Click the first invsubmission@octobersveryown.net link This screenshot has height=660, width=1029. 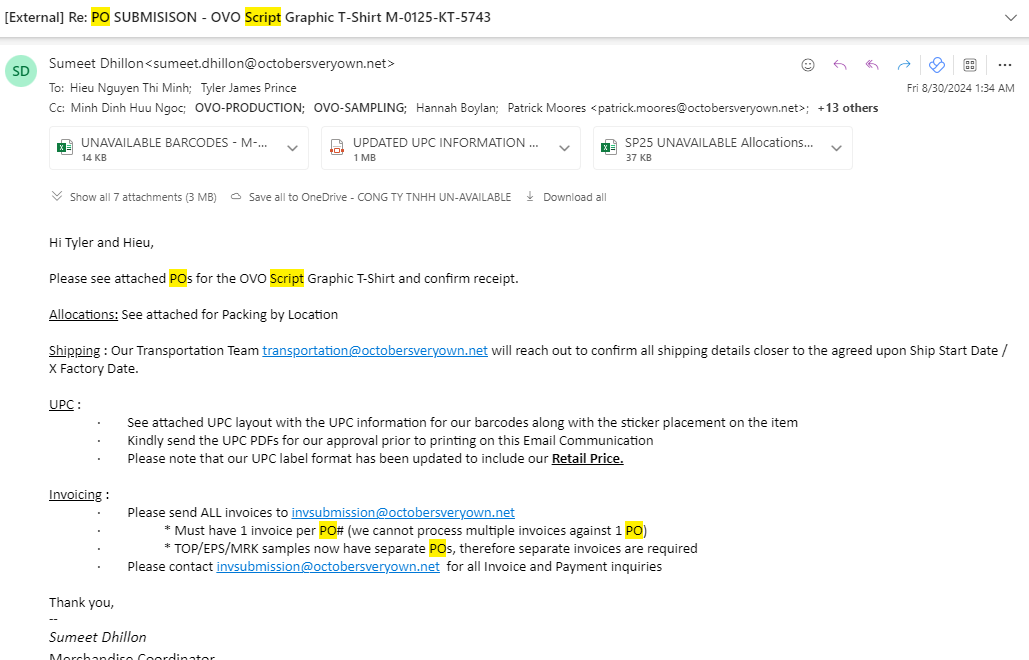[403, 512]
